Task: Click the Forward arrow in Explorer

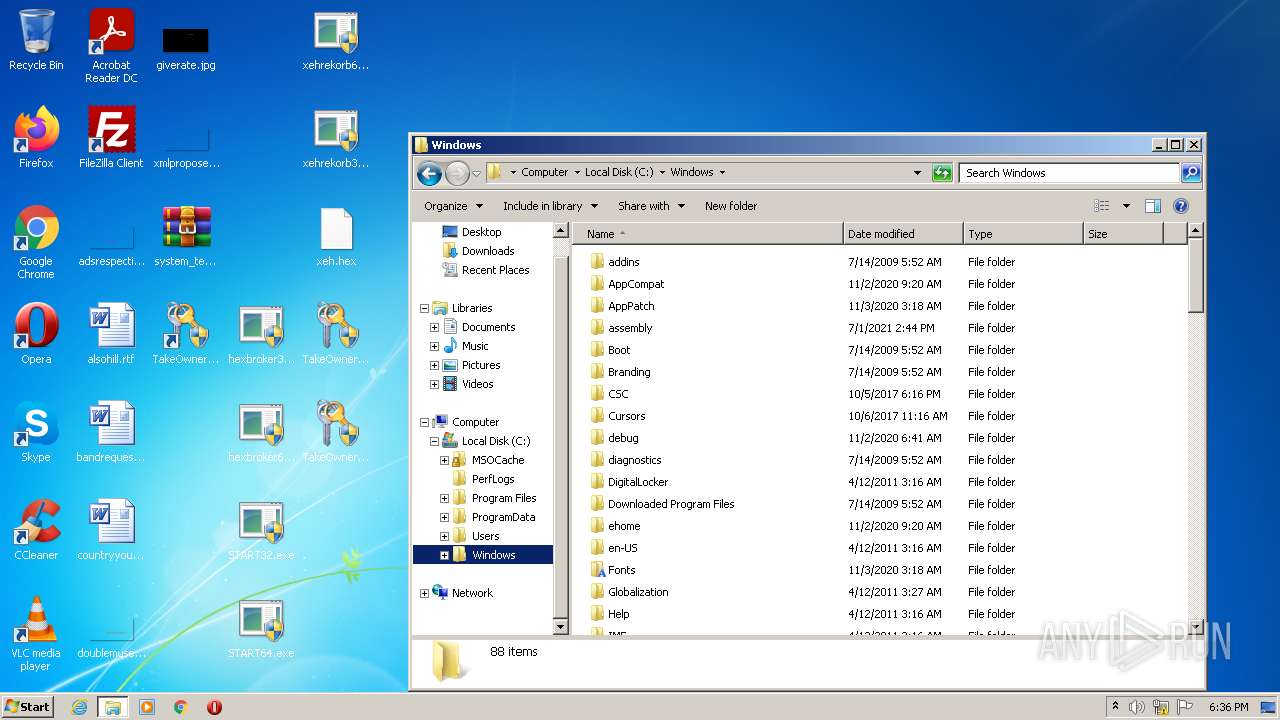Action: pyautogui.click(x=457, y=173)
